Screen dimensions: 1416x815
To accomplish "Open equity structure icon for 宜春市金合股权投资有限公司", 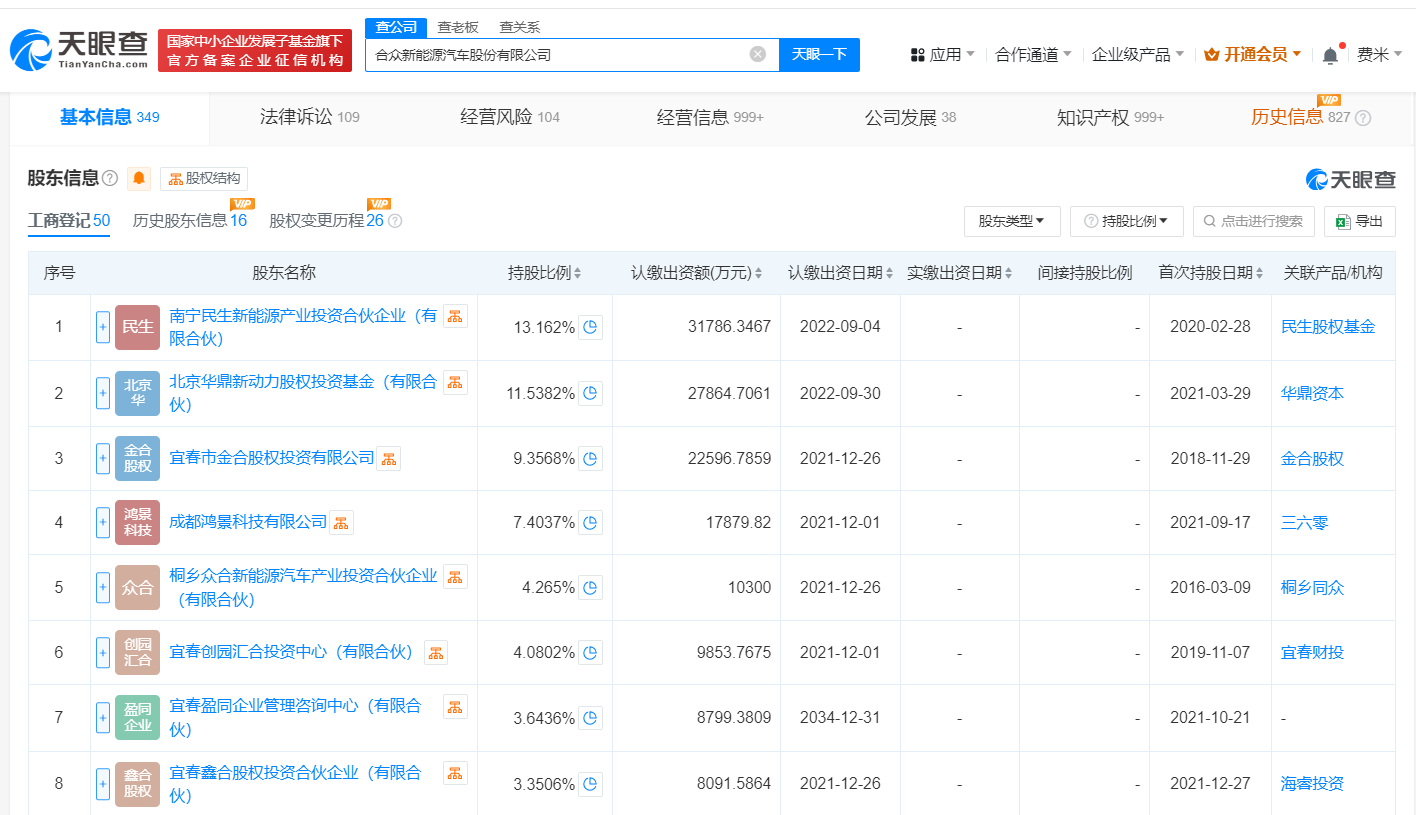I will click(388, 458).
